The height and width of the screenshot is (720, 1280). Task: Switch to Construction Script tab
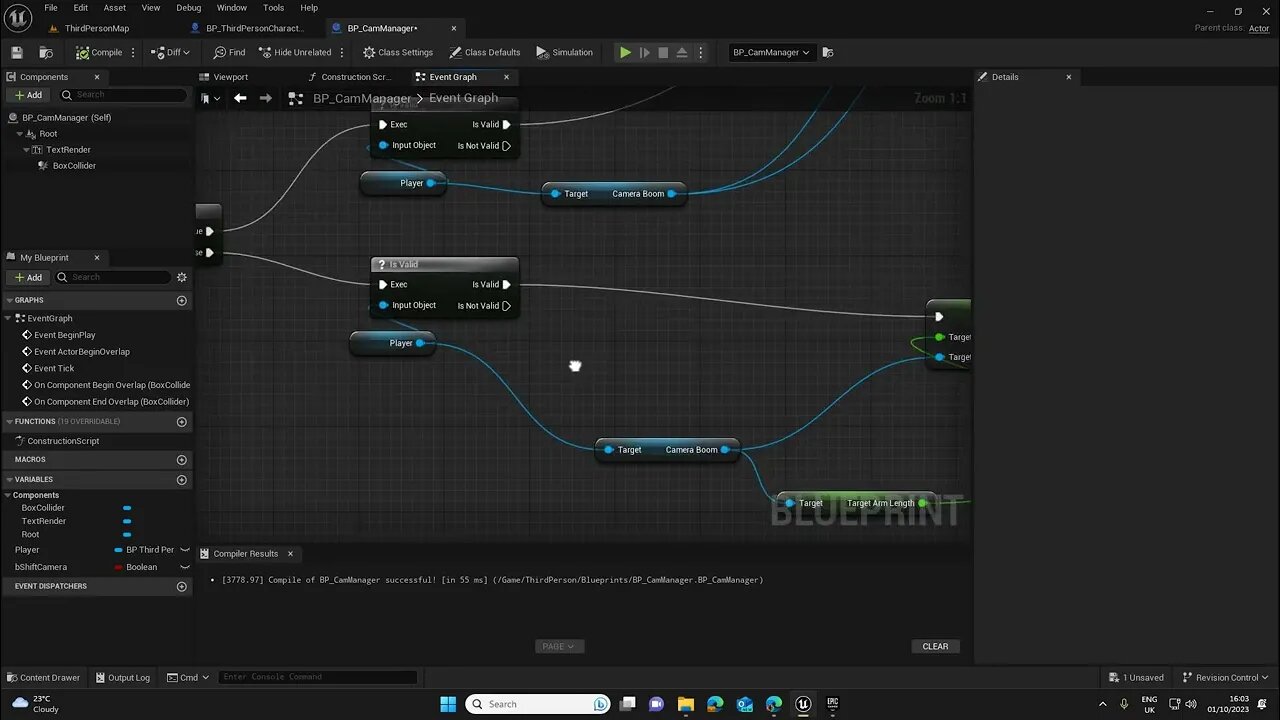coord(356,77)
